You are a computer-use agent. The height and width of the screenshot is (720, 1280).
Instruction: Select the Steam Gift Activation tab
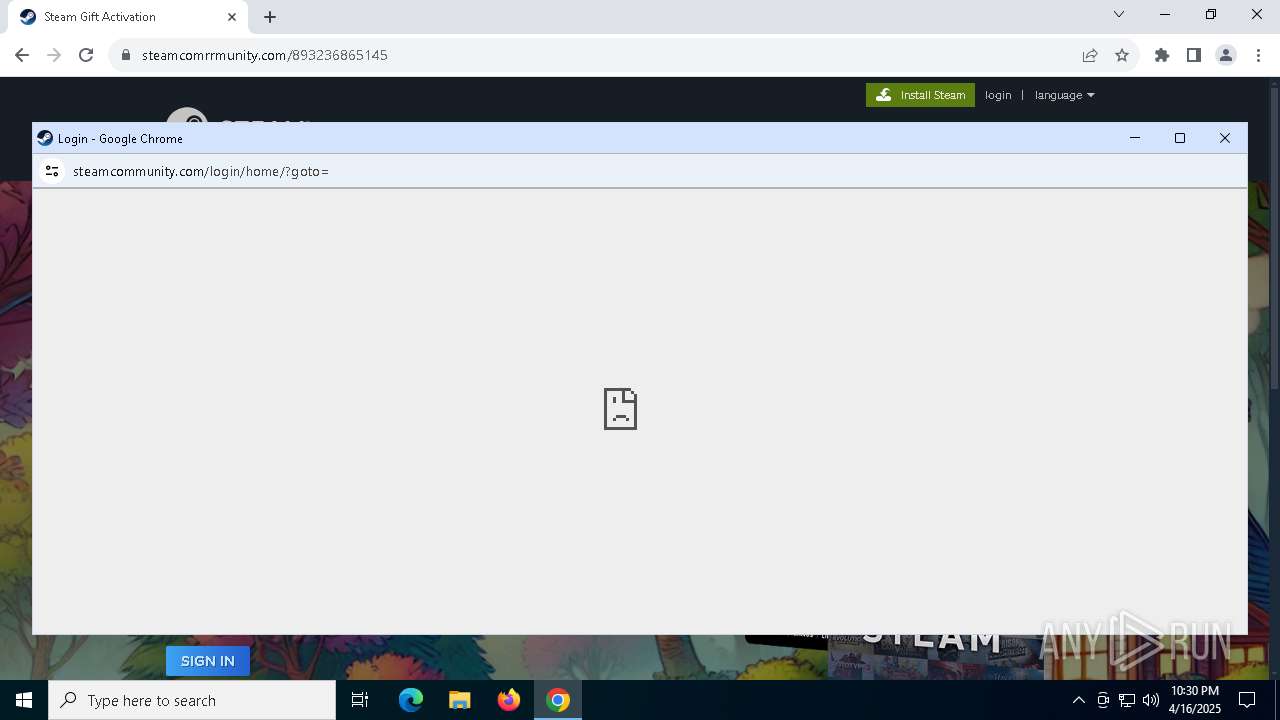[128, 17]
